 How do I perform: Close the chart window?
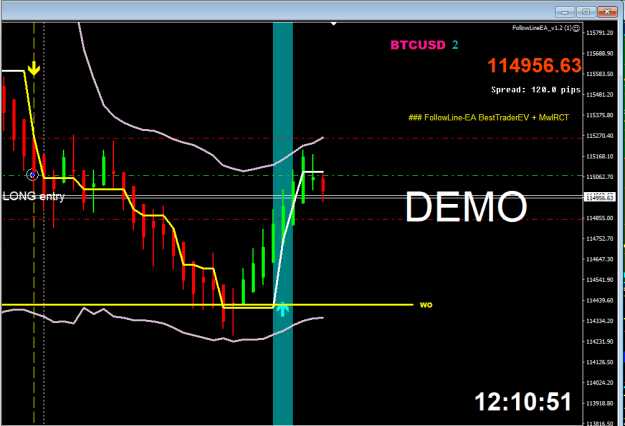(607, 12)
